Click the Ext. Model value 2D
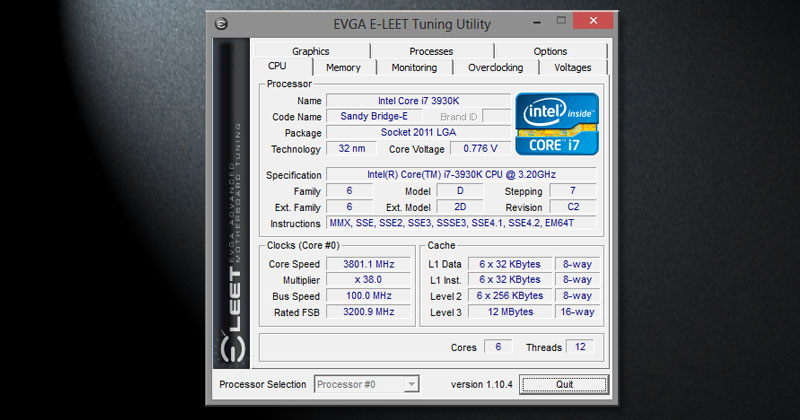The height and width of the screenshot is (420, 800). point(460,207)
